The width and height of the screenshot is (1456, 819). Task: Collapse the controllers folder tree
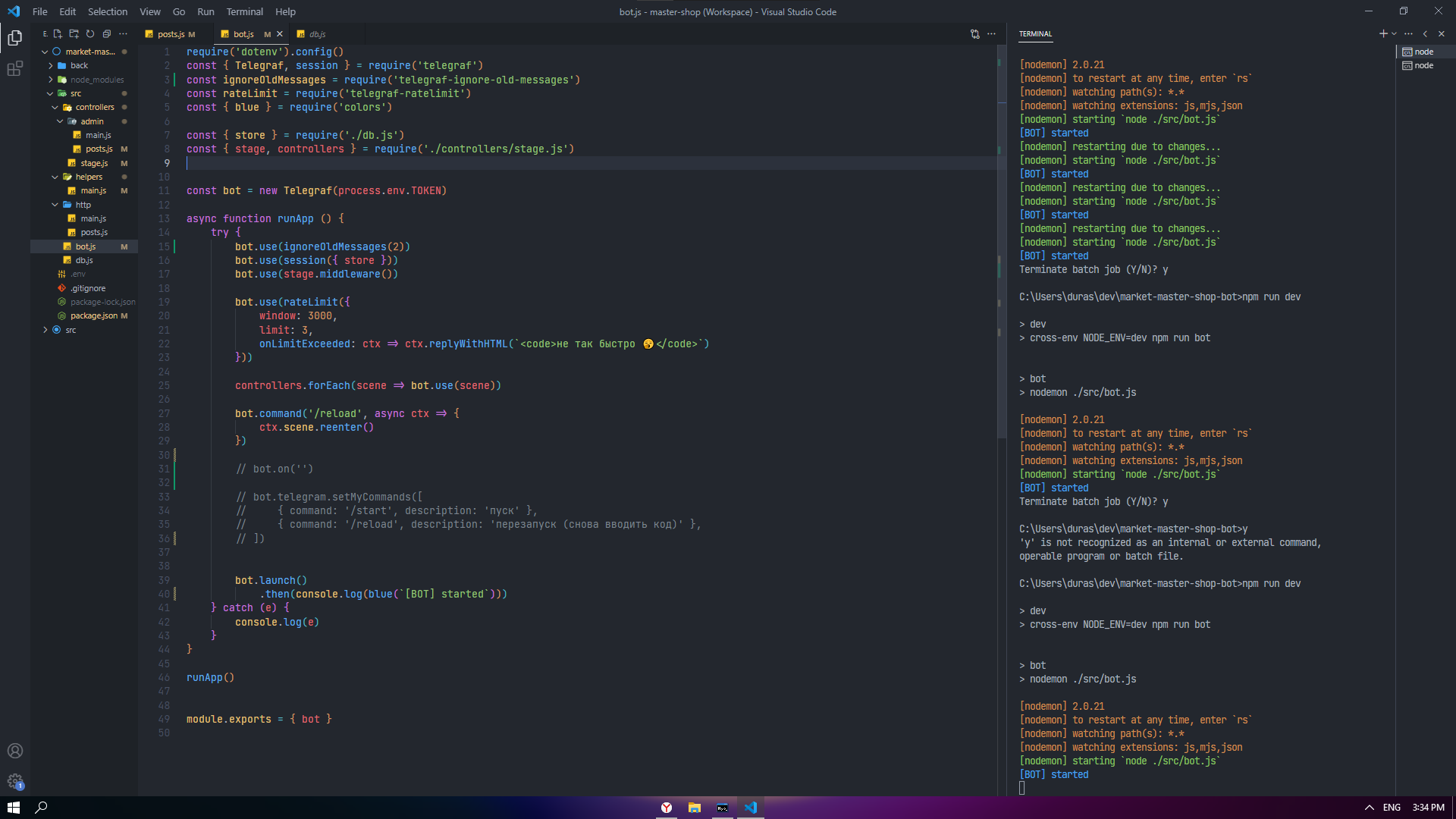coord(55,107)
